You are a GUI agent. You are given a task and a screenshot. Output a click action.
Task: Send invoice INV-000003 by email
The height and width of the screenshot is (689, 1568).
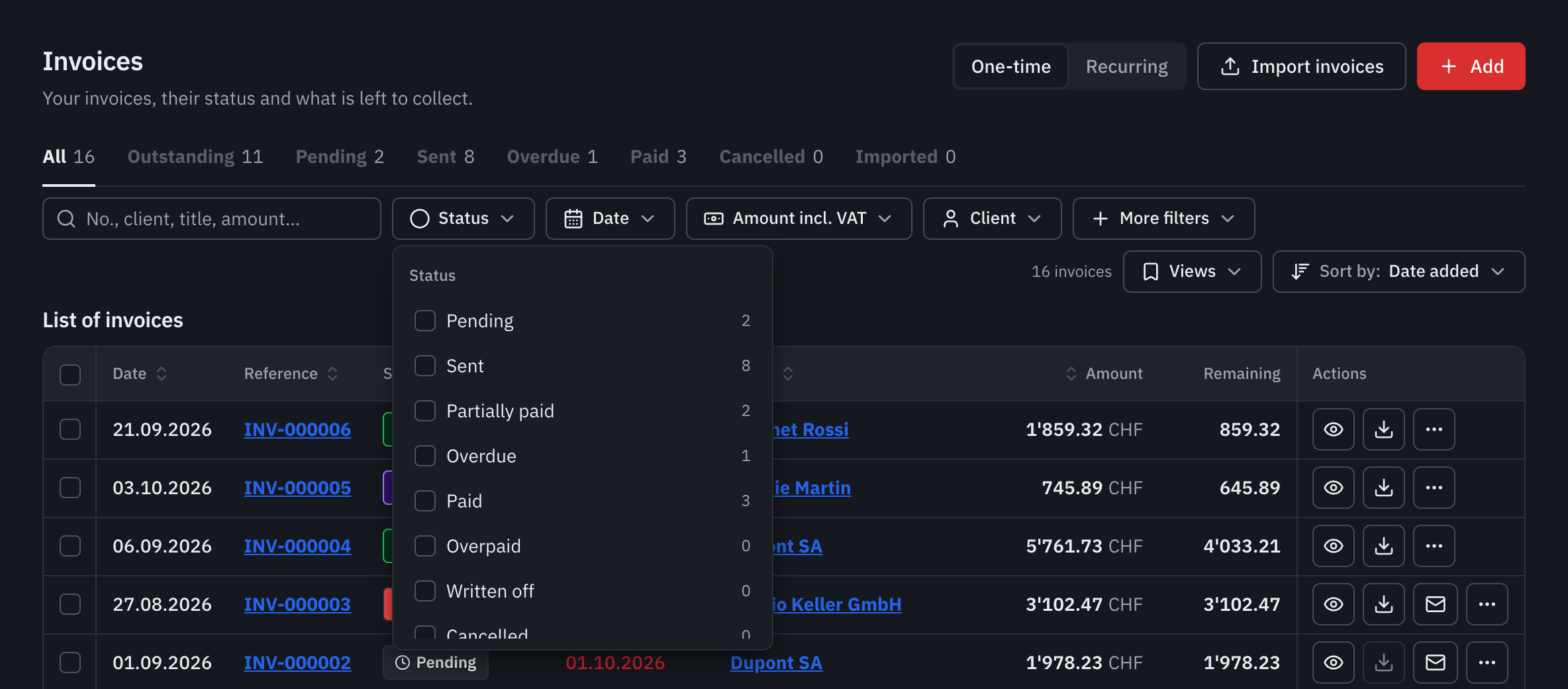click(1435, 604)
